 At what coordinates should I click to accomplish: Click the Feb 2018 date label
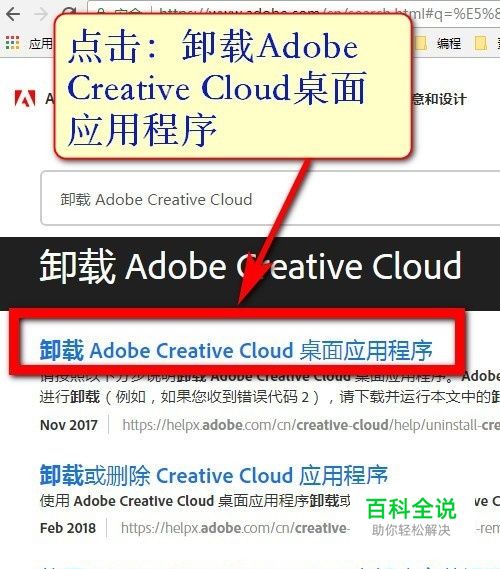tap(68, 528)
